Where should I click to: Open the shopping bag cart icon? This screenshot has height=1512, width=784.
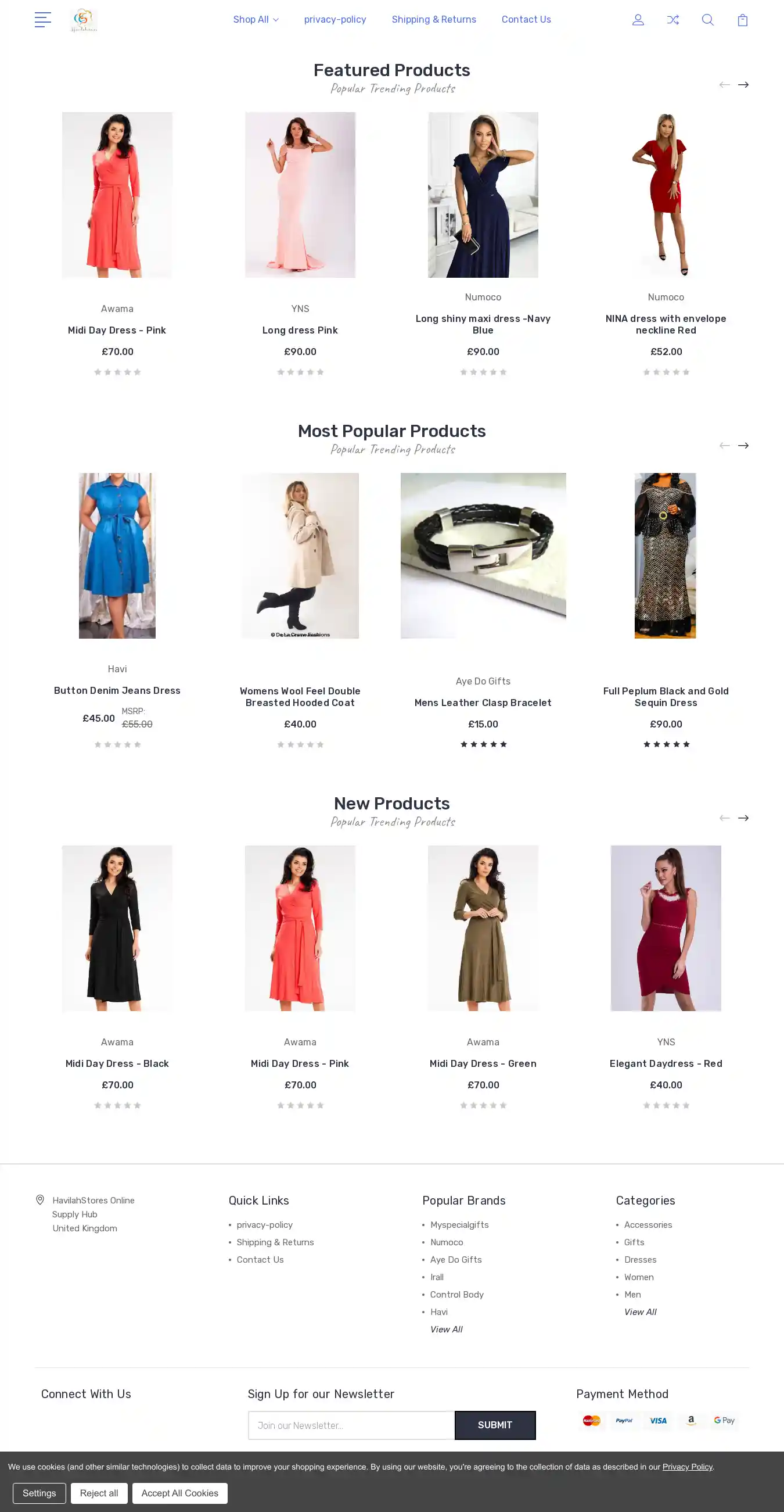point(742,20)
